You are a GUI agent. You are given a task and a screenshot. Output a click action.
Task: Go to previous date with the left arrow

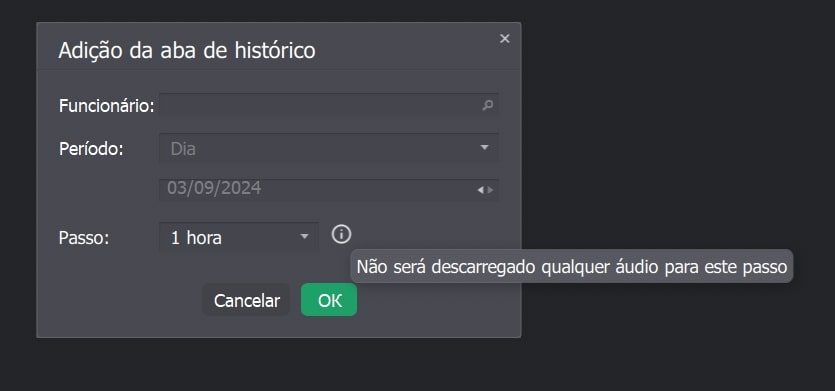tap(480, 190)
